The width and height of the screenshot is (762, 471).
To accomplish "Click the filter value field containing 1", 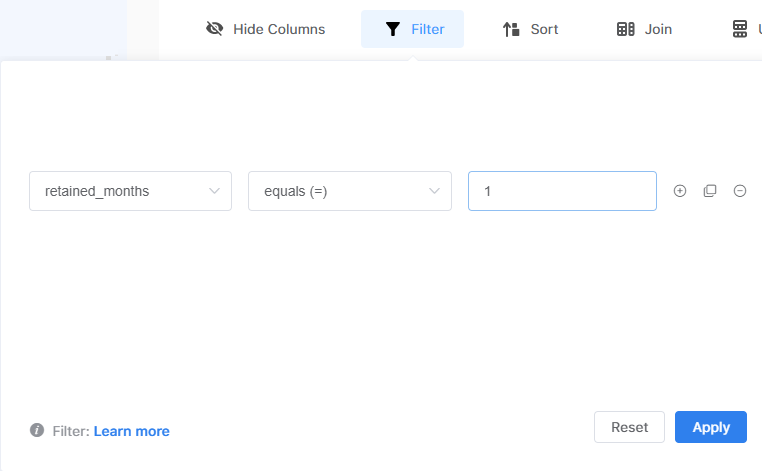I will pos(562,191).
